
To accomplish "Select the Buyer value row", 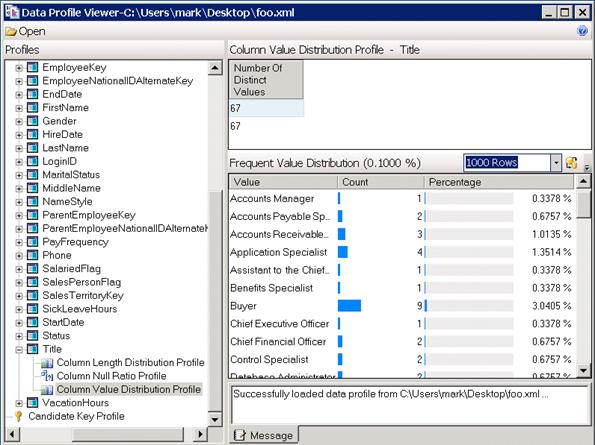I will click(x=401, y=306).
